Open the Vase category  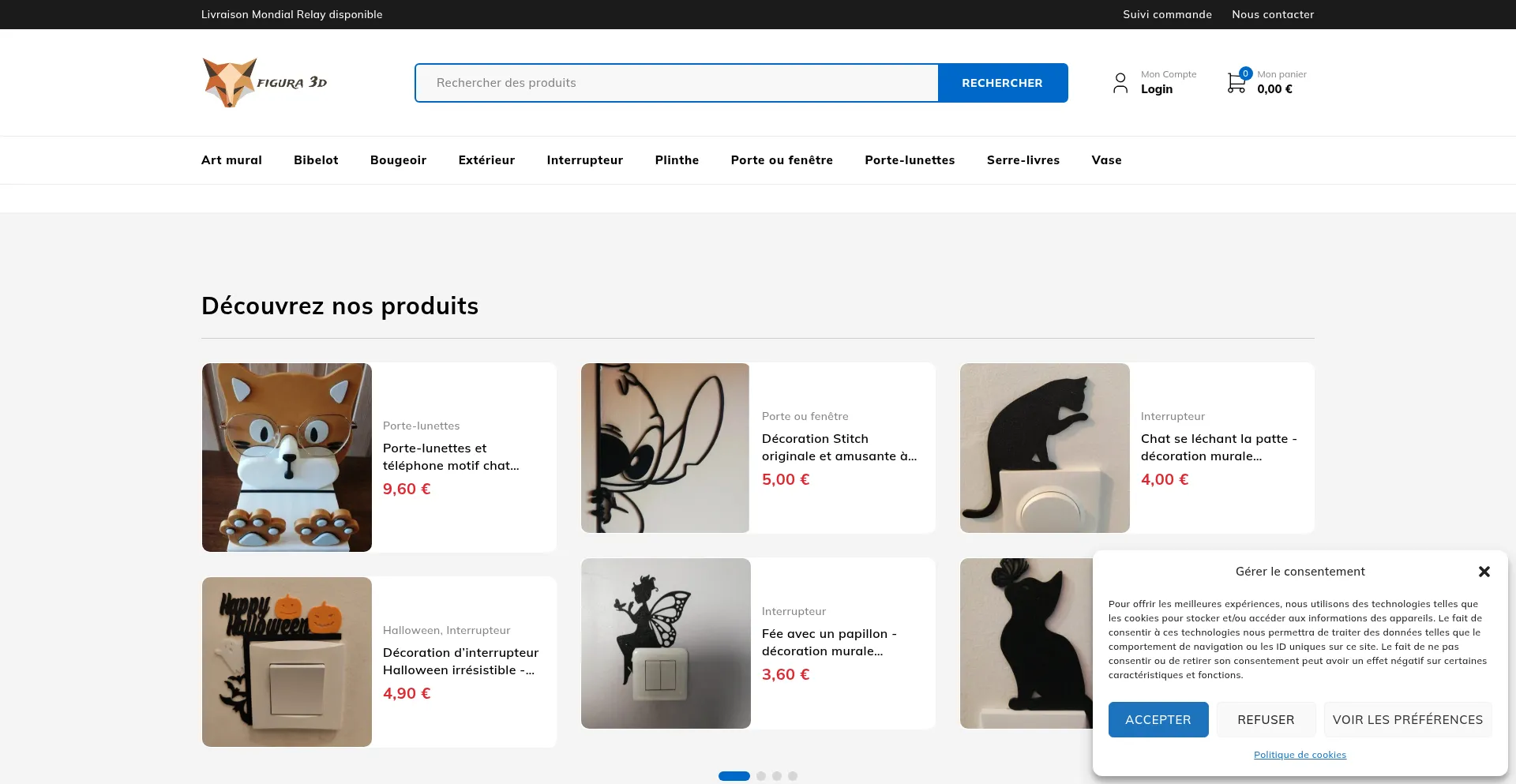point(1106,160)
